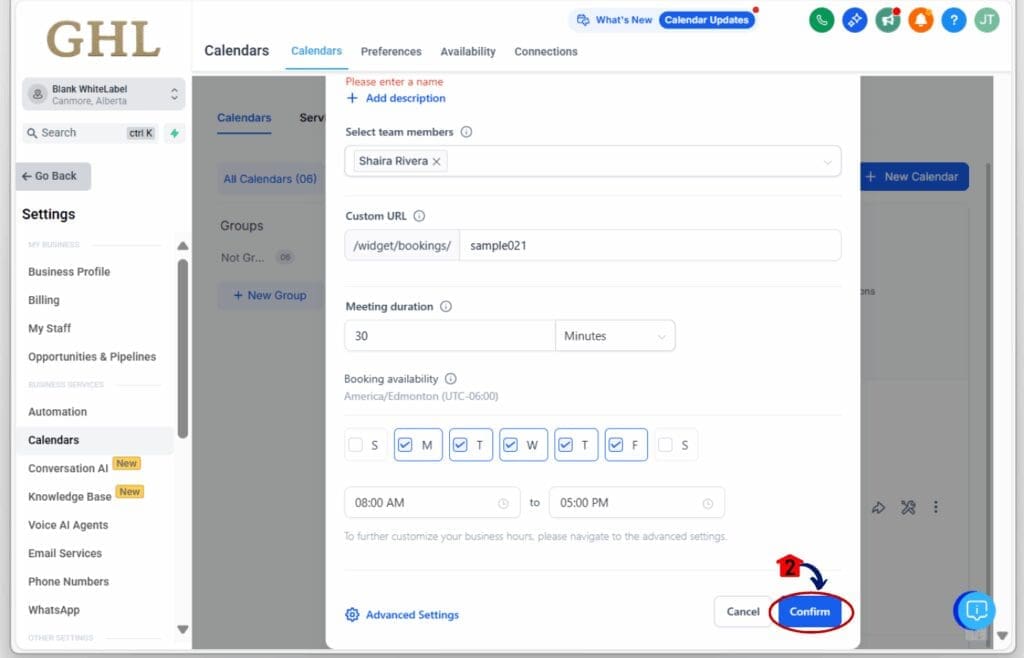
Task: Click the GHL logo
Action: [x=103, y=39]
